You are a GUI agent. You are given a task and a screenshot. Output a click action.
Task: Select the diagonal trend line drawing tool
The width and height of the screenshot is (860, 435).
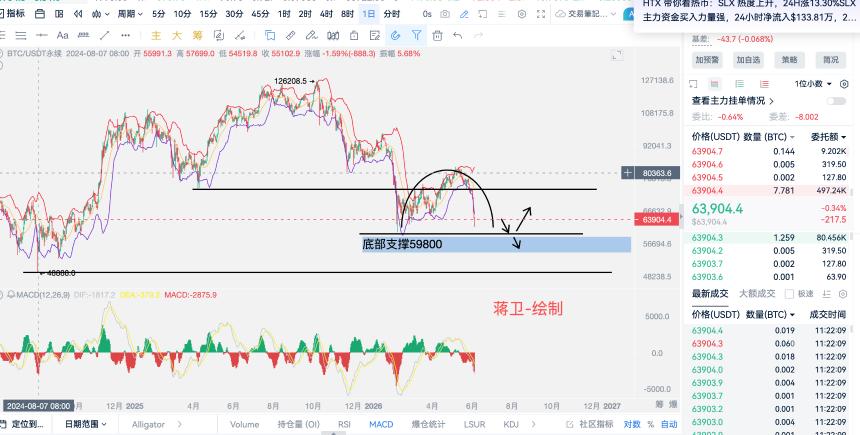coord(104,36)
